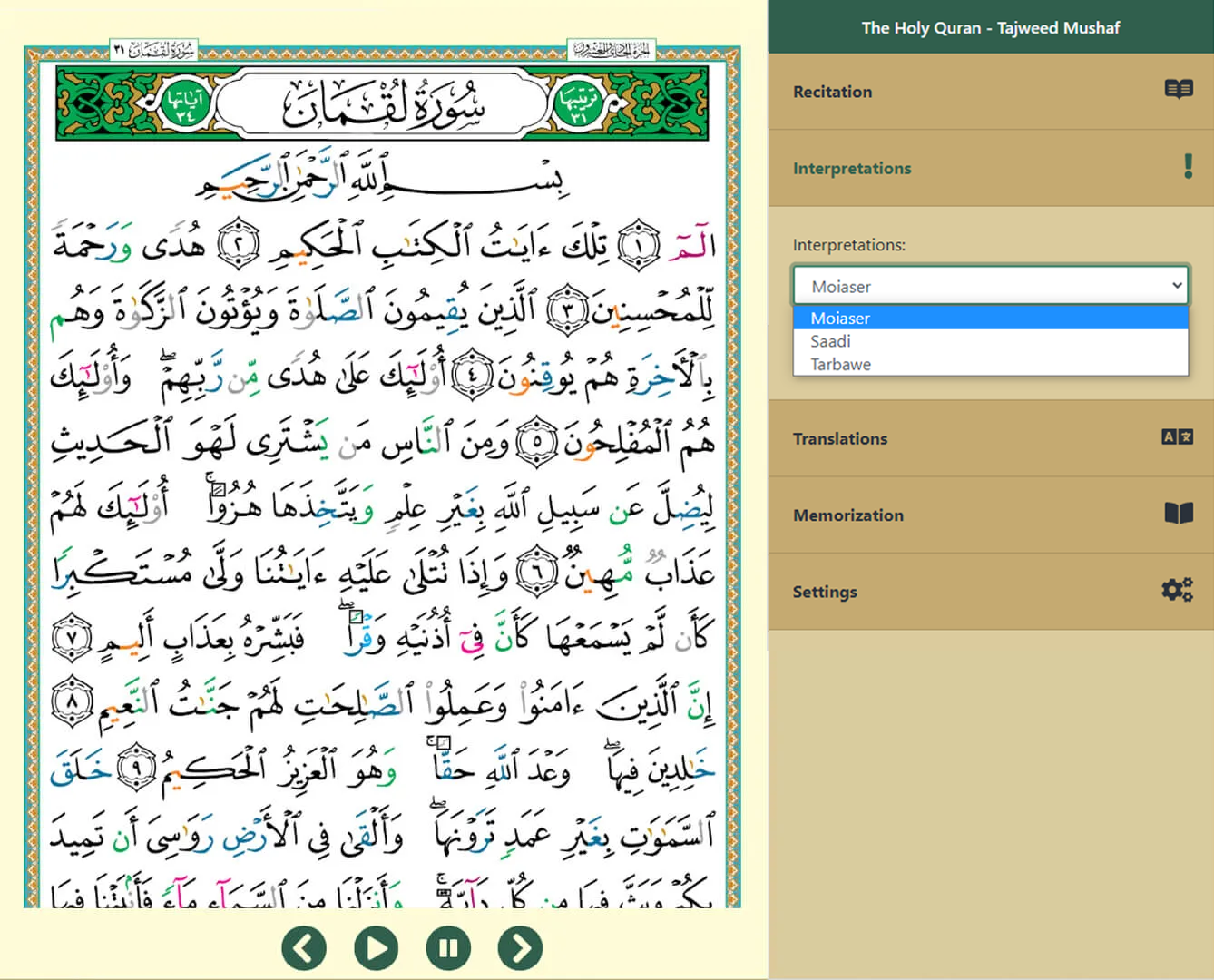Viewport: 1214px width, 980px height.
Task: Click the verse 9 end marker
Action: point(136,769)
